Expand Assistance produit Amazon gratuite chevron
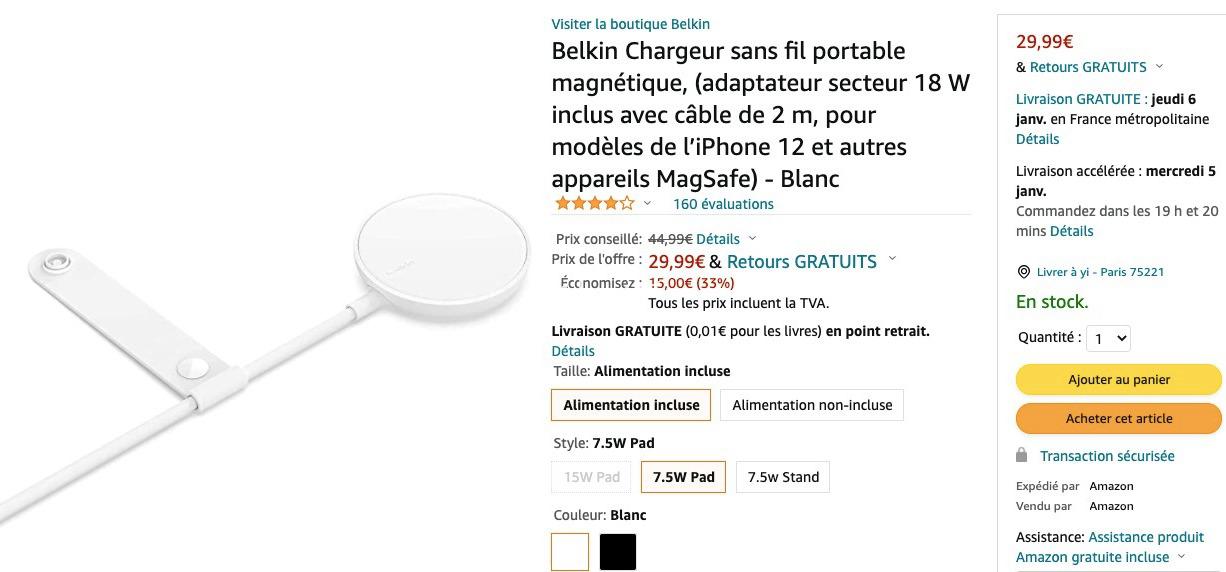The image size is (1226, 572). [x=1182, y=557]
